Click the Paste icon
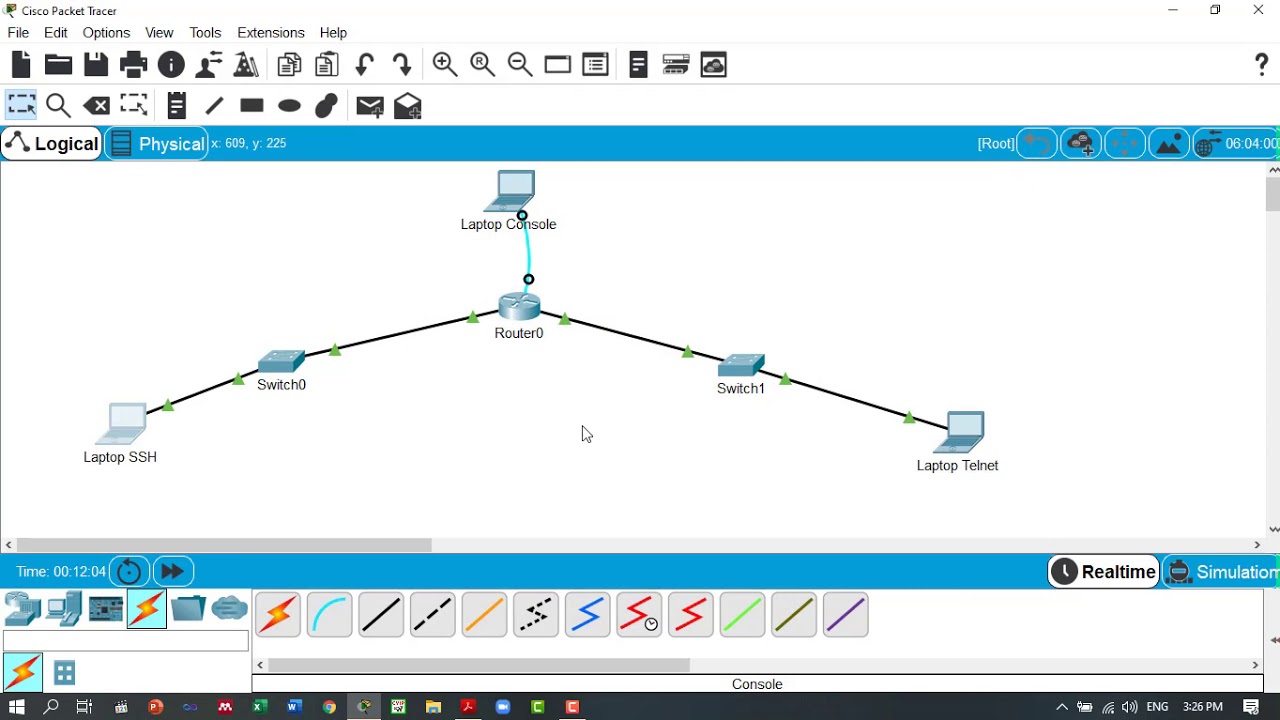The height and width of the screenshot is (720, 1280). (326, 65)
